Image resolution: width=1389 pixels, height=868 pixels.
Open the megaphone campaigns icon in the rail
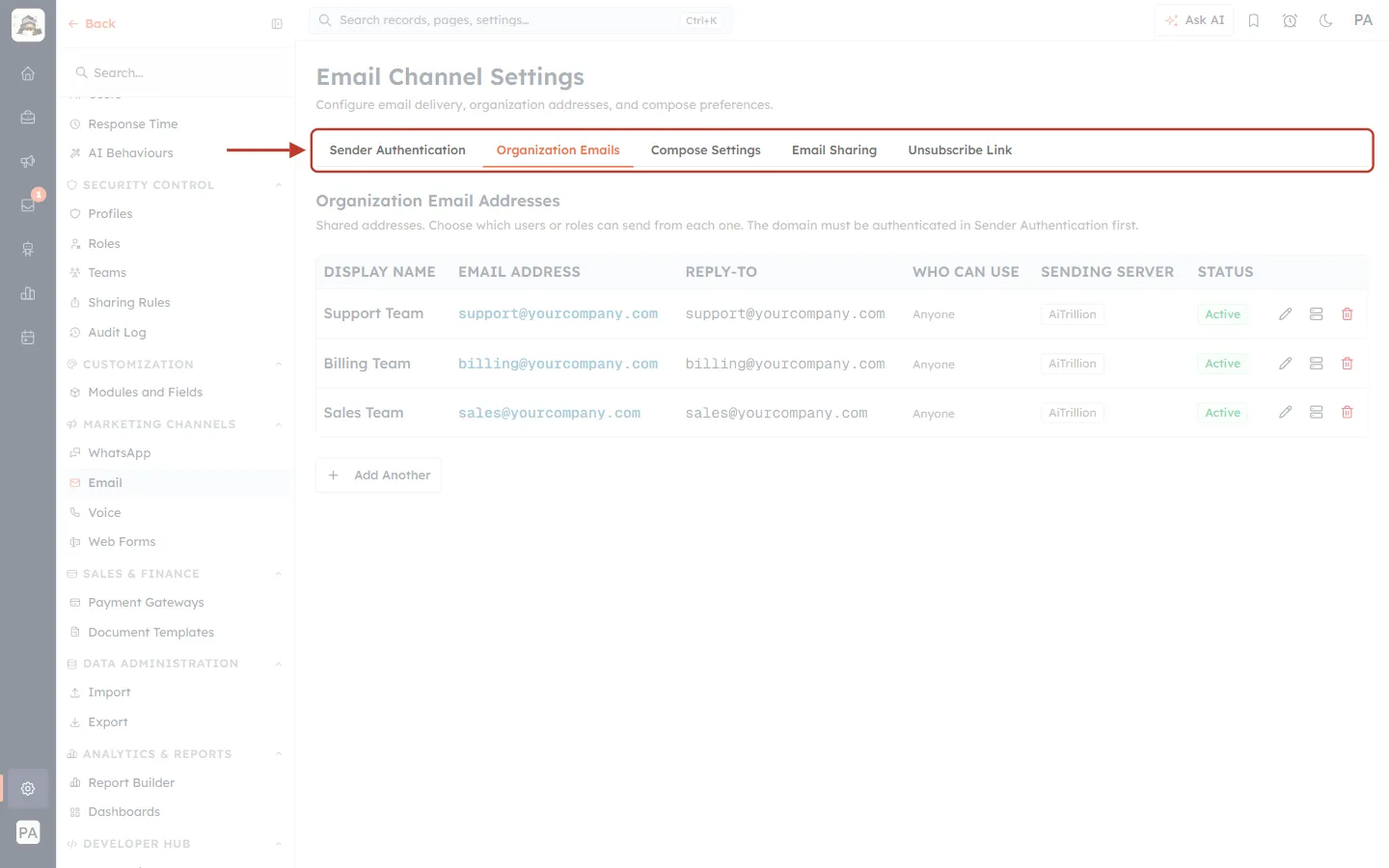point(28,161)
